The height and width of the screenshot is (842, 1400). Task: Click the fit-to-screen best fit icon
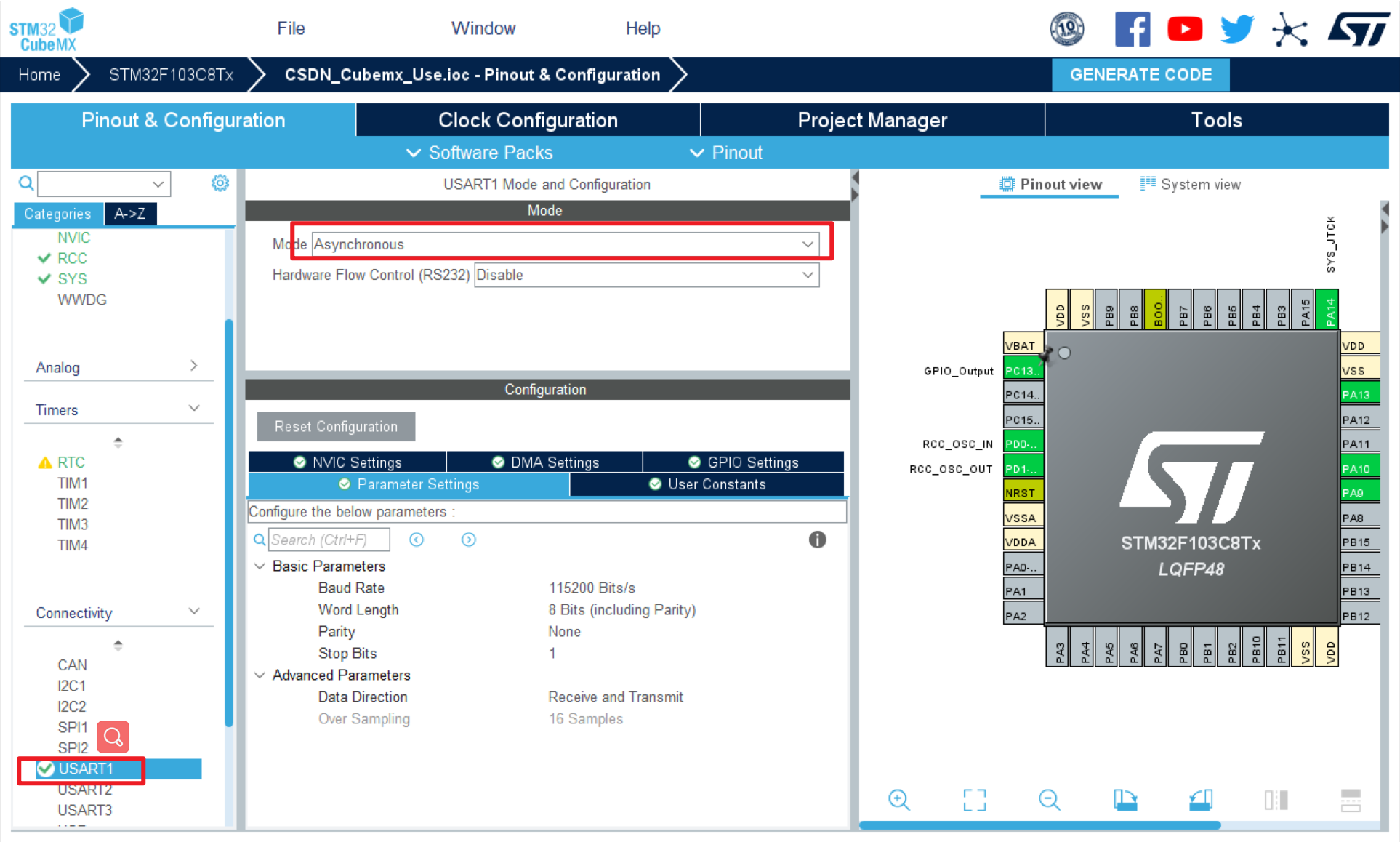coord(974,800)
